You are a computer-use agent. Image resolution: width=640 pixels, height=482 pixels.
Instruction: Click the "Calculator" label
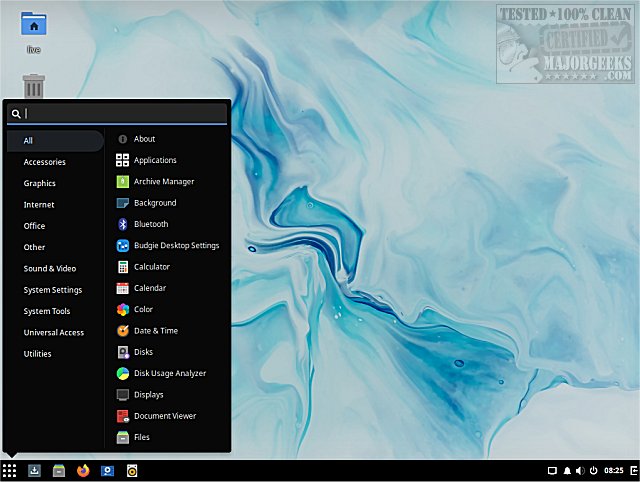point(152,267)
